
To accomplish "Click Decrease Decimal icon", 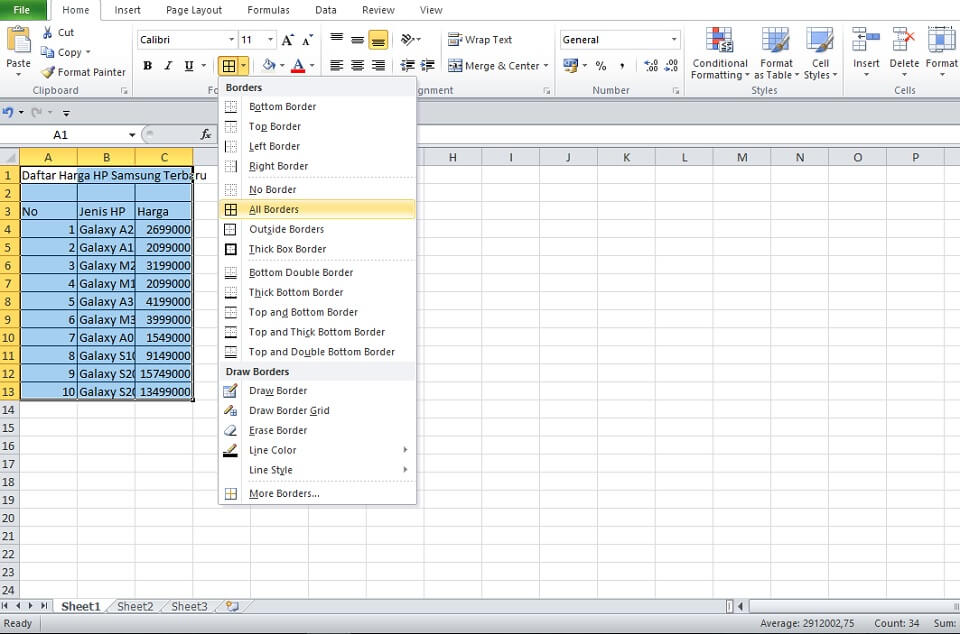I will tap(671, 65).
